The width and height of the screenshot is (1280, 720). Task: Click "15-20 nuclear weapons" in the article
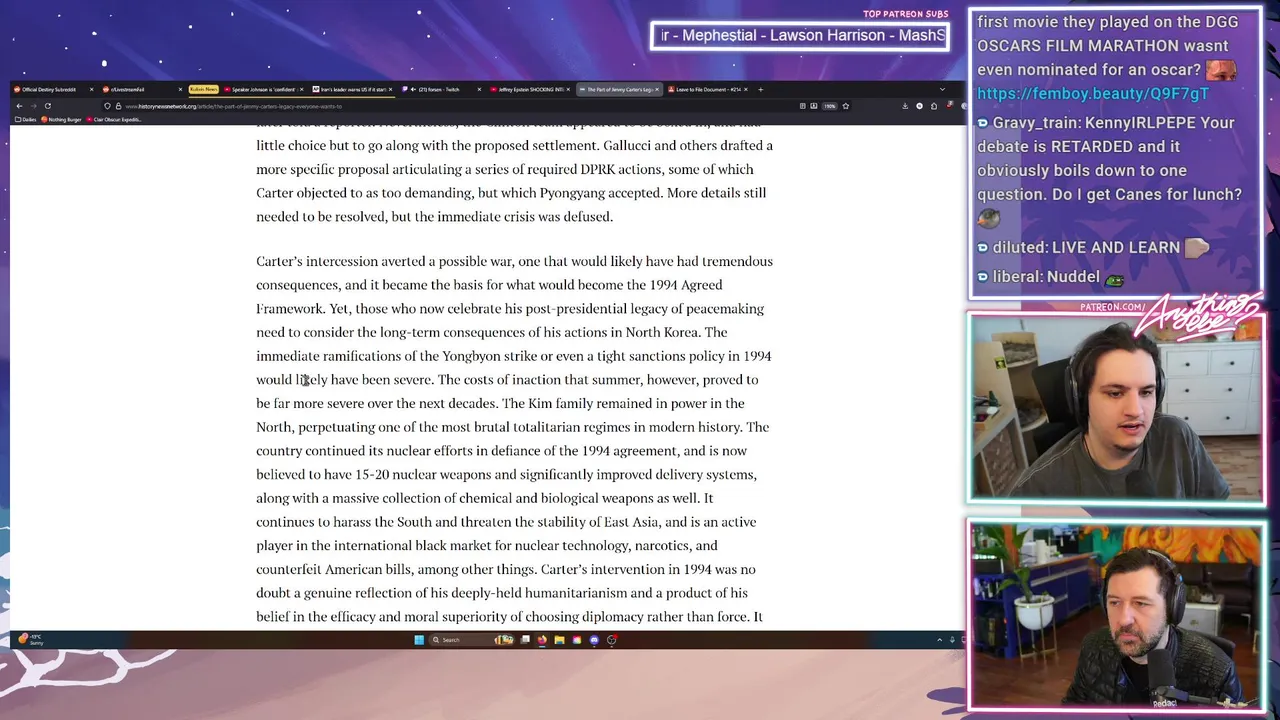423,474
